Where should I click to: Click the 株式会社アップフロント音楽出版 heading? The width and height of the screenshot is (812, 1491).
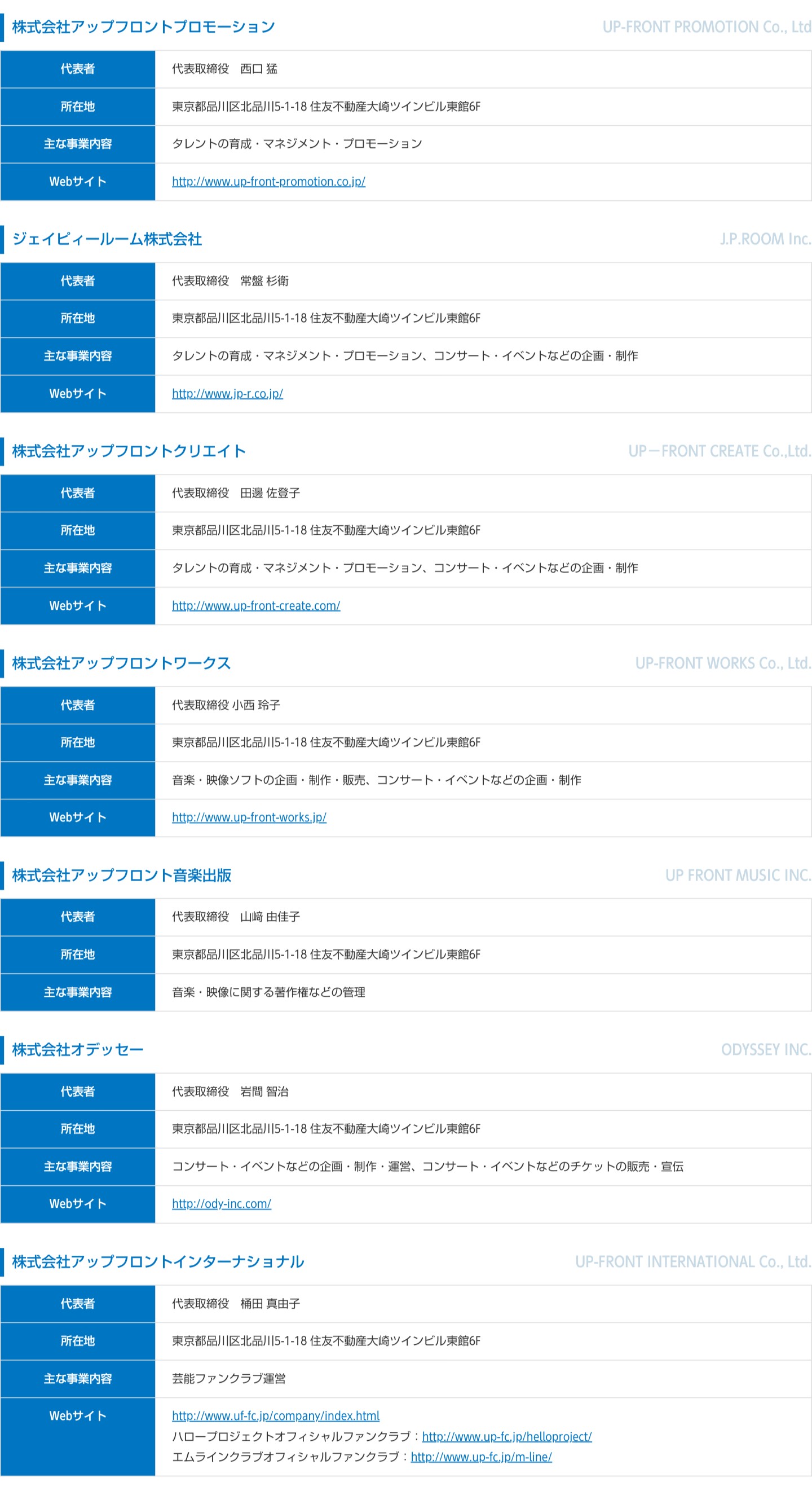tap(122, 875)
